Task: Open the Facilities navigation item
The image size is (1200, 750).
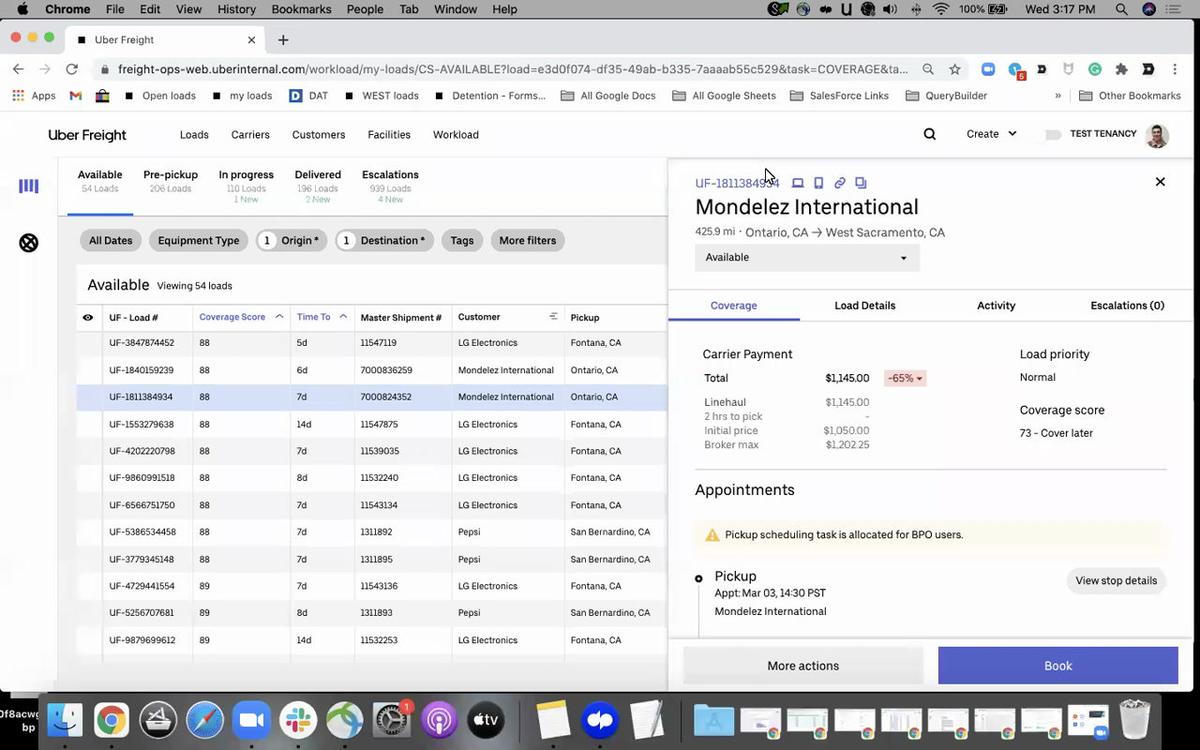Action: (389, 135)
